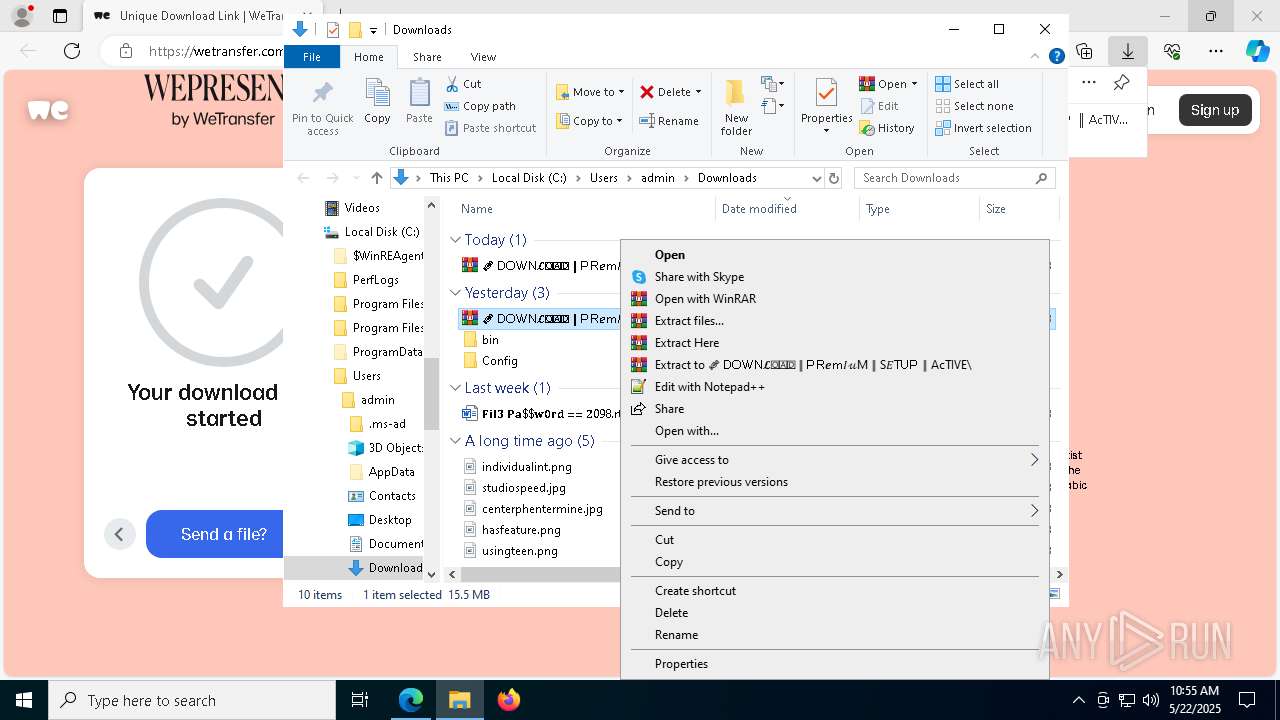This screenshot has width=1280, height=720.
Task: Click the Up one level arrow
Action: click(376, 178)
